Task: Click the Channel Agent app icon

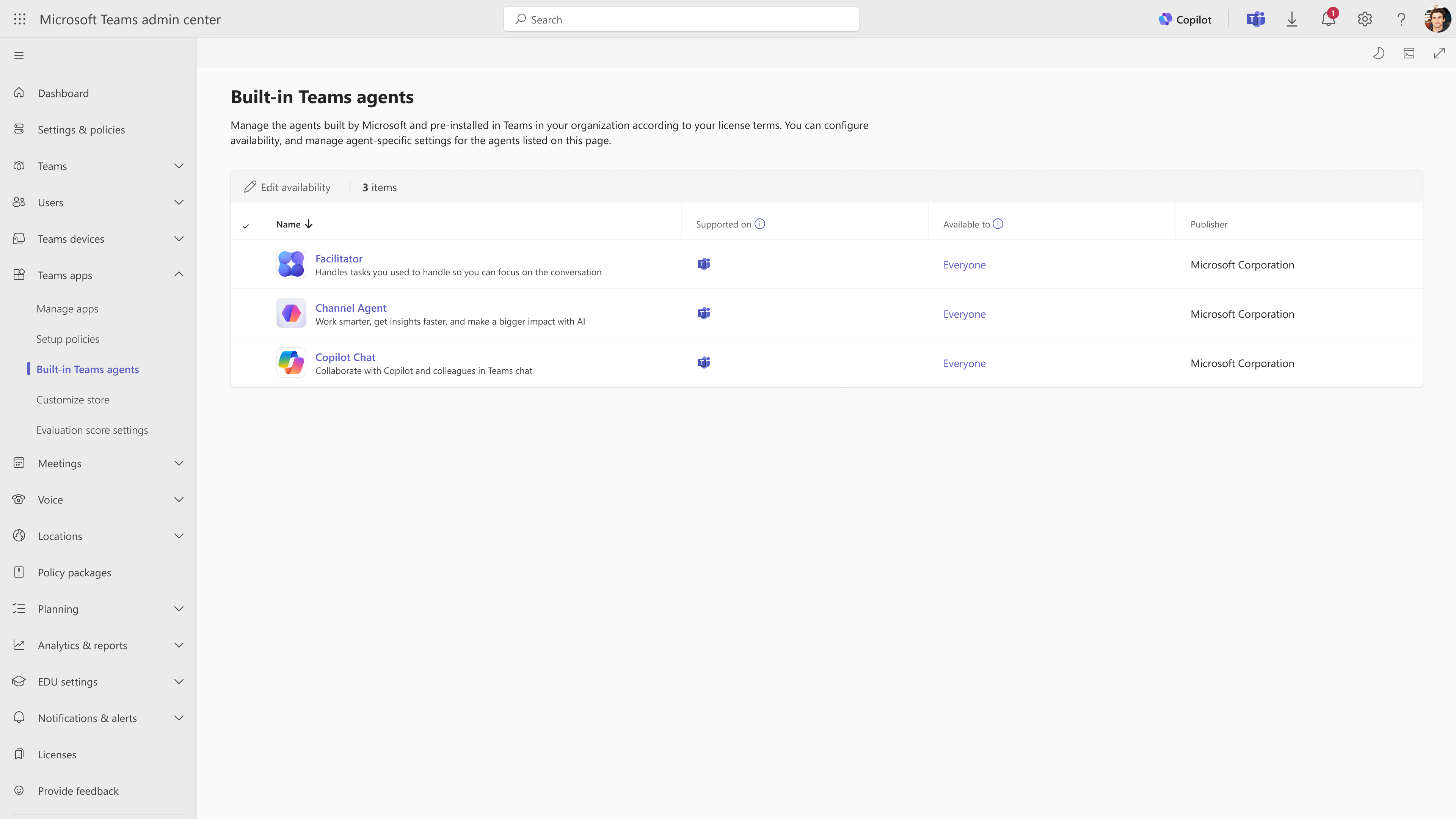Action: (291, 313)
